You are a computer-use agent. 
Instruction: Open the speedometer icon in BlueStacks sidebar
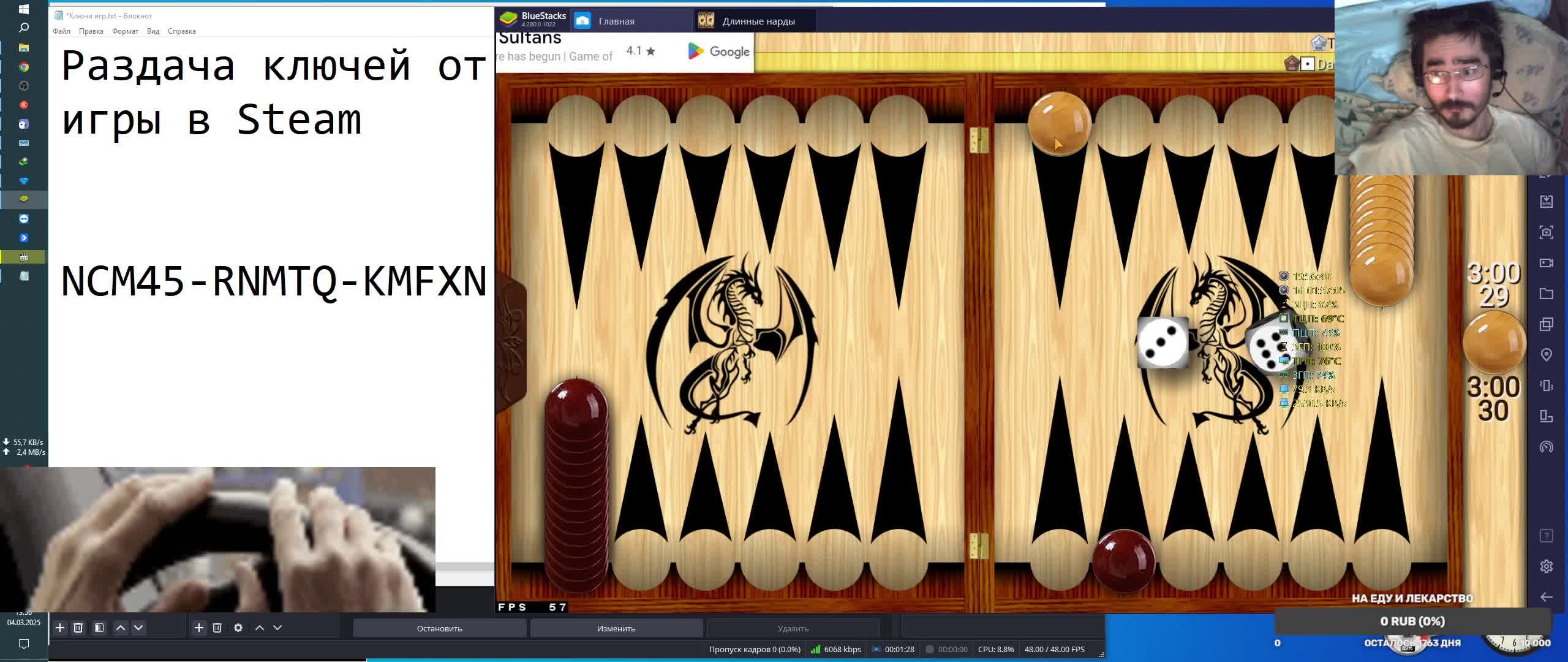point(1546,447)
